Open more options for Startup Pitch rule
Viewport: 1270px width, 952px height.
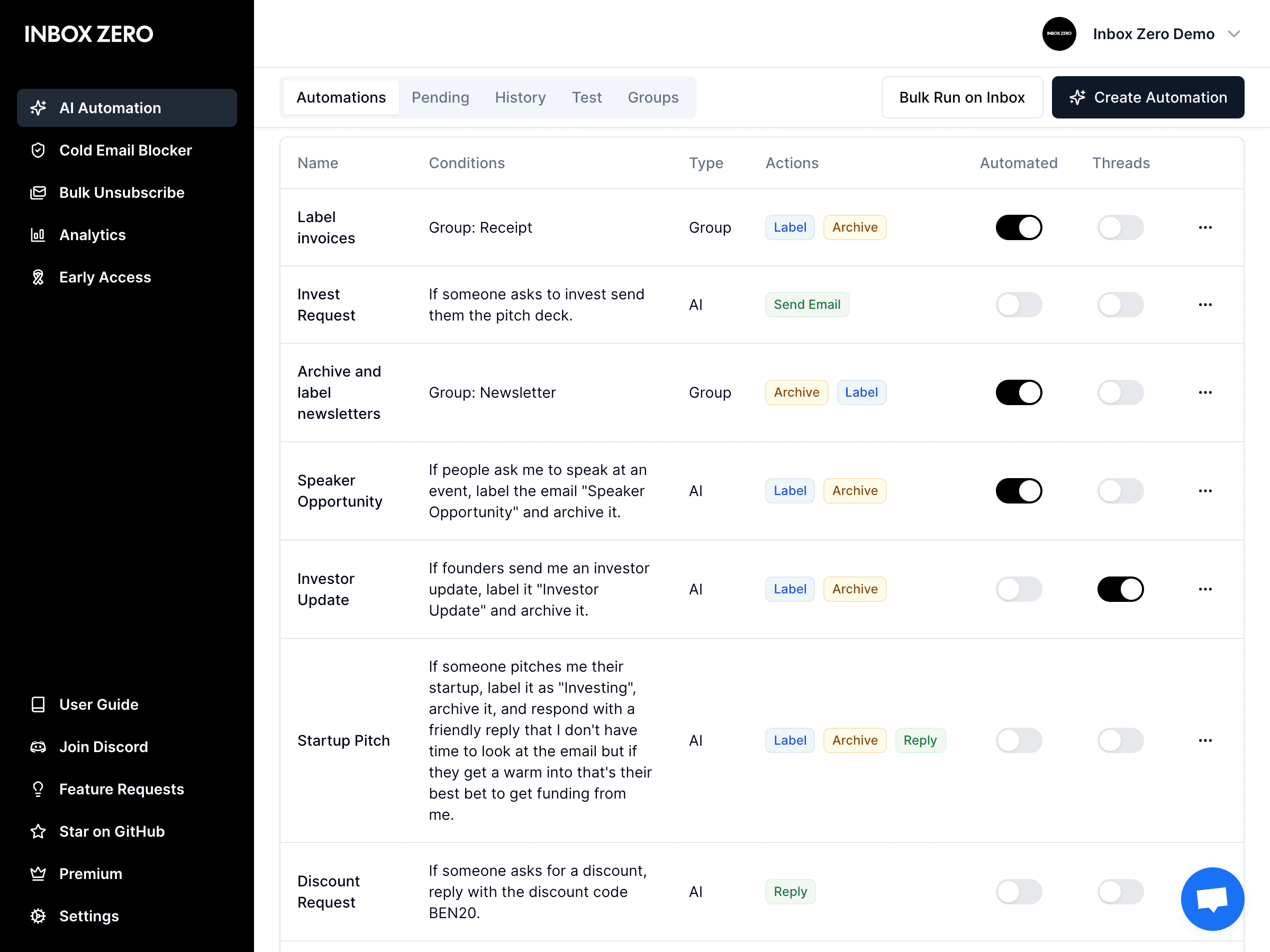point(1204,740)
